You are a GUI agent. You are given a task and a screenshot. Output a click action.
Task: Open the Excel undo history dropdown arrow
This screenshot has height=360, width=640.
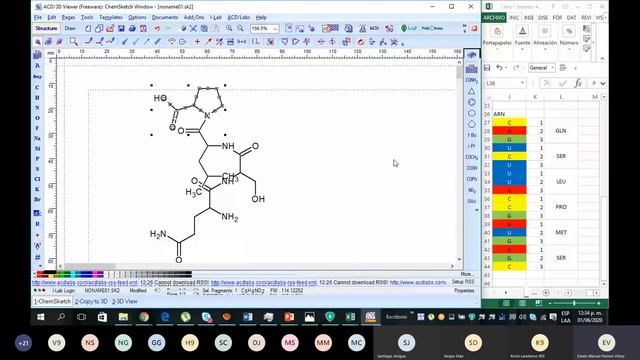(x=506, y=68)
